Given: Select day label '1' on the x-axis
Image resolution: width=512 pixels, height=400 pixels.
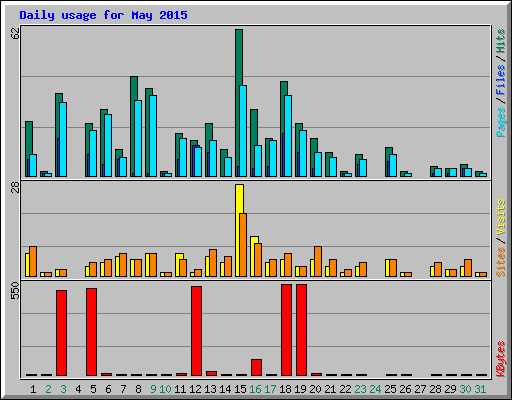Looking at the screenshot, I should (x=33, y=389).
